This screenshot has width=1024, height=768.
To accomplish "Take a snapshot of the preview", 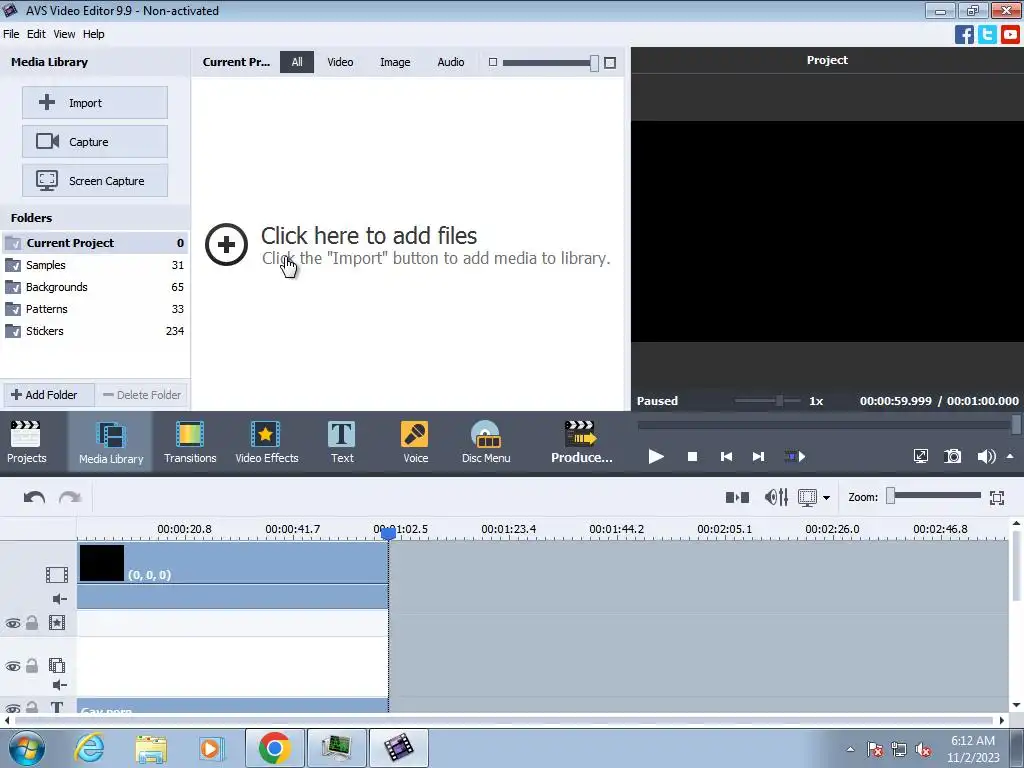I will (x=953, y=456).
